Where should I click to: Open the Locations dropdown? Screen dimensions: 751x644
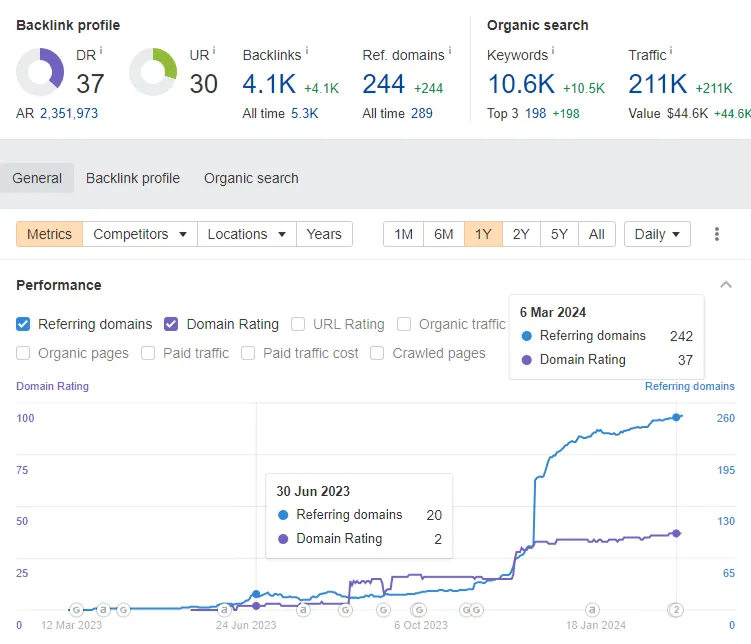[x=247, y=234]
